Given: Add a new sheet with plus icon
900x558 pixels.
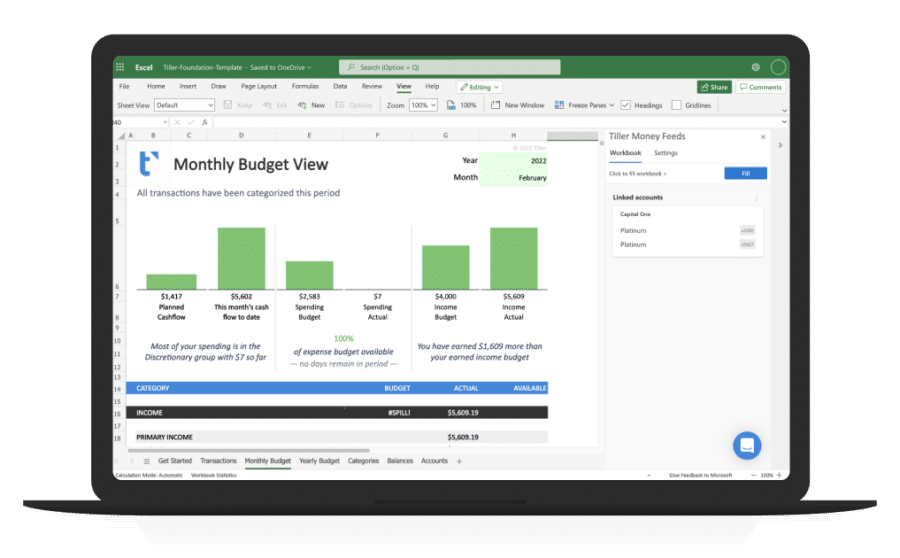Looking at the screenshot, I should 459,461.
